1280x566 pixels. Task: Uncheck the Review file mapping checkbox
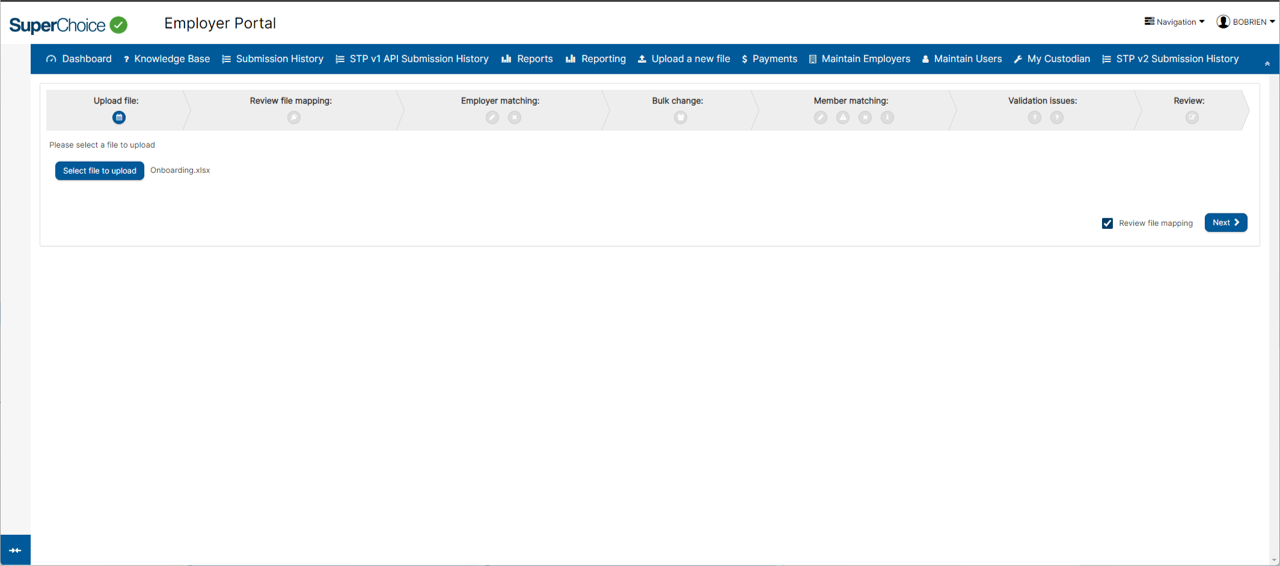point(1107,223)
